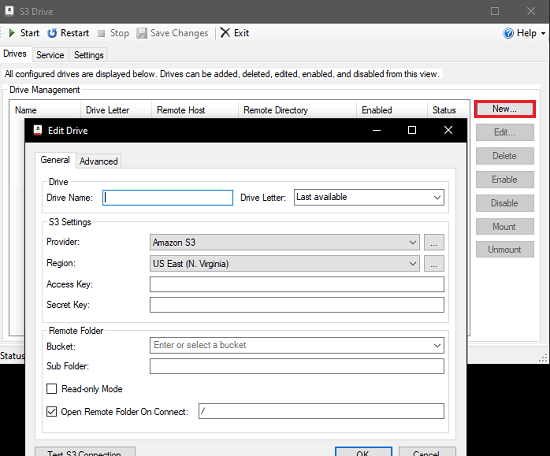Switch to the Settings tab
The height and width of the screenshot is (456, 550).
pos(89,55)
